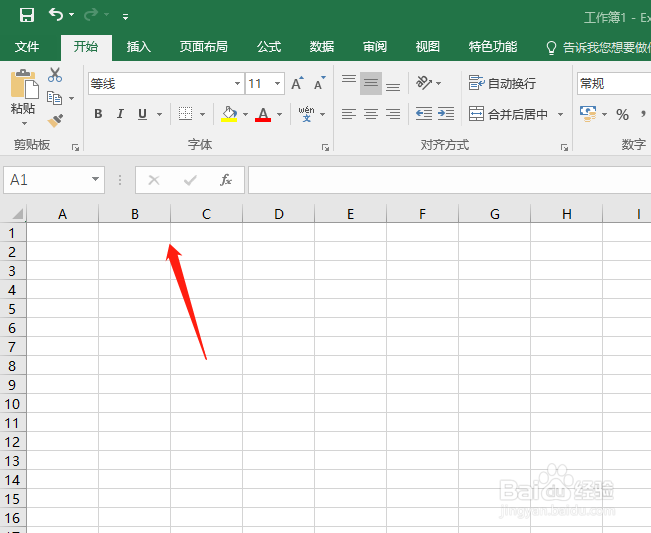Select Align Right icon
Image resolution: width=651 pixels, height=533 pixels.
pos(393,114)
